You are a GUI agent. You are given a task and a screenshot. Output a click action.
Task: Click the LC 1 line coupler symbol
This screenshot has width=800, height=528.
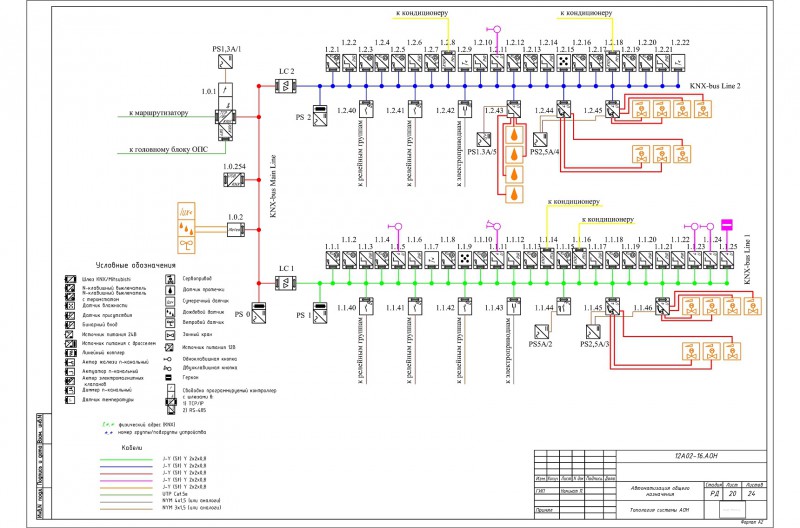tap(285, 283)
